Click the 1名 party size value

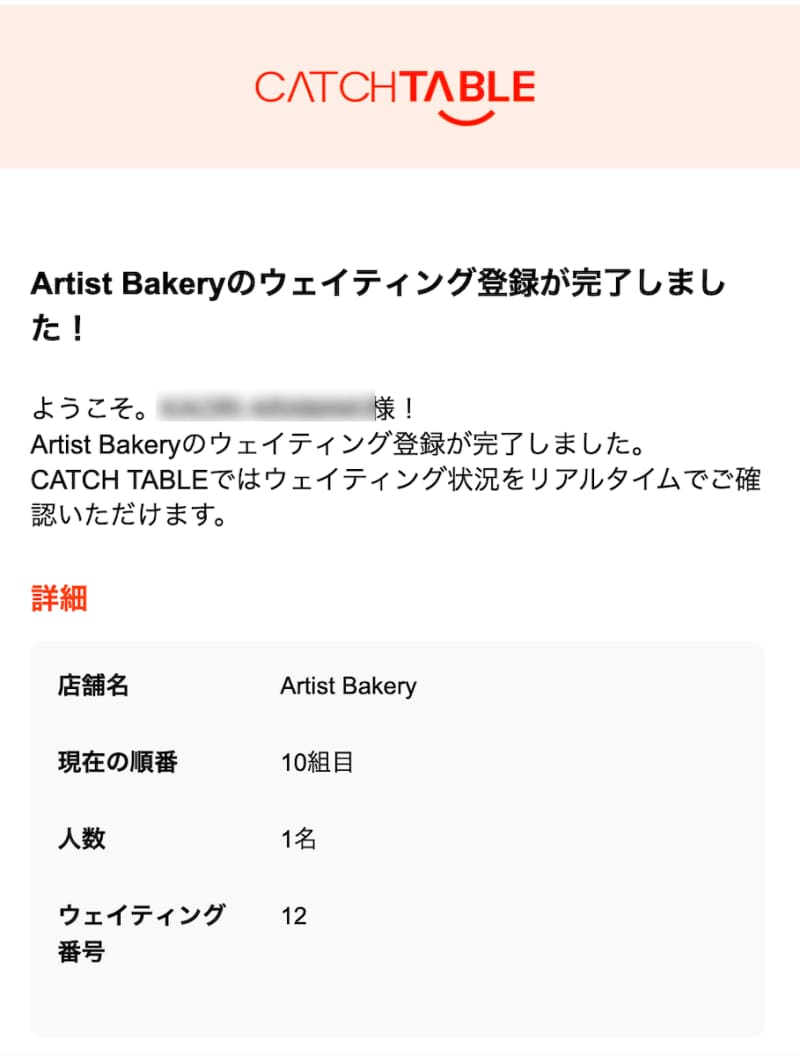tap(298, 839)
